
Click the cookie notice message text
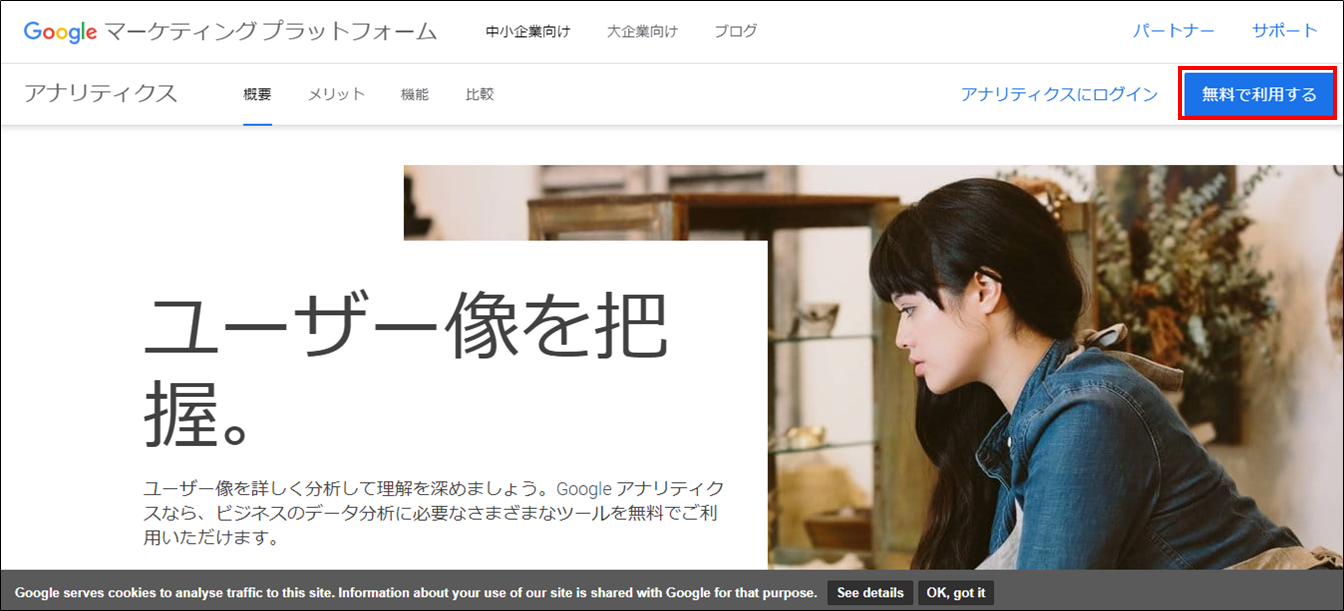click(415, 593)
